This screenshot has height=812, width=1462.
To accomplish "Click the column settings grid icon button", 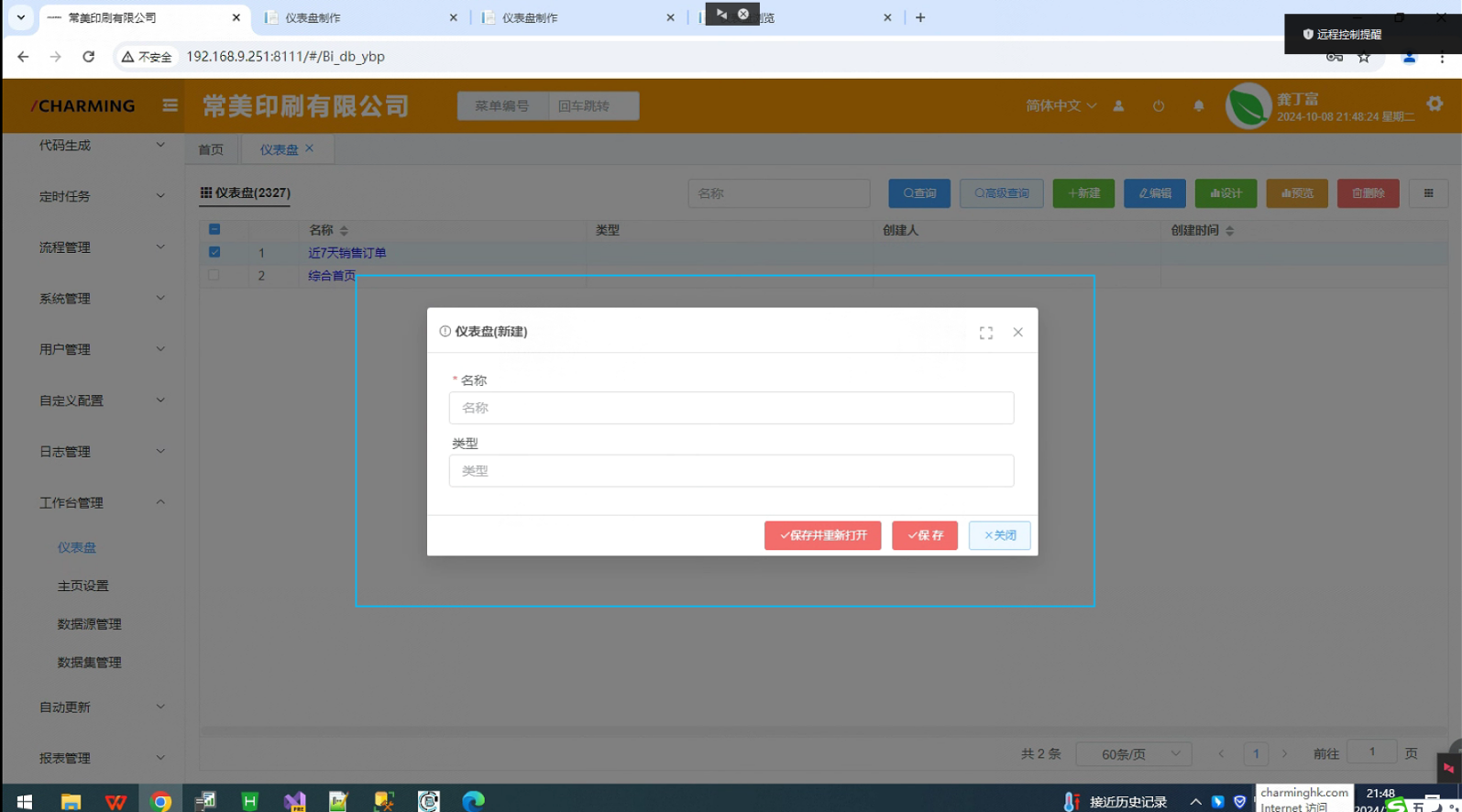I will 1428,193.
